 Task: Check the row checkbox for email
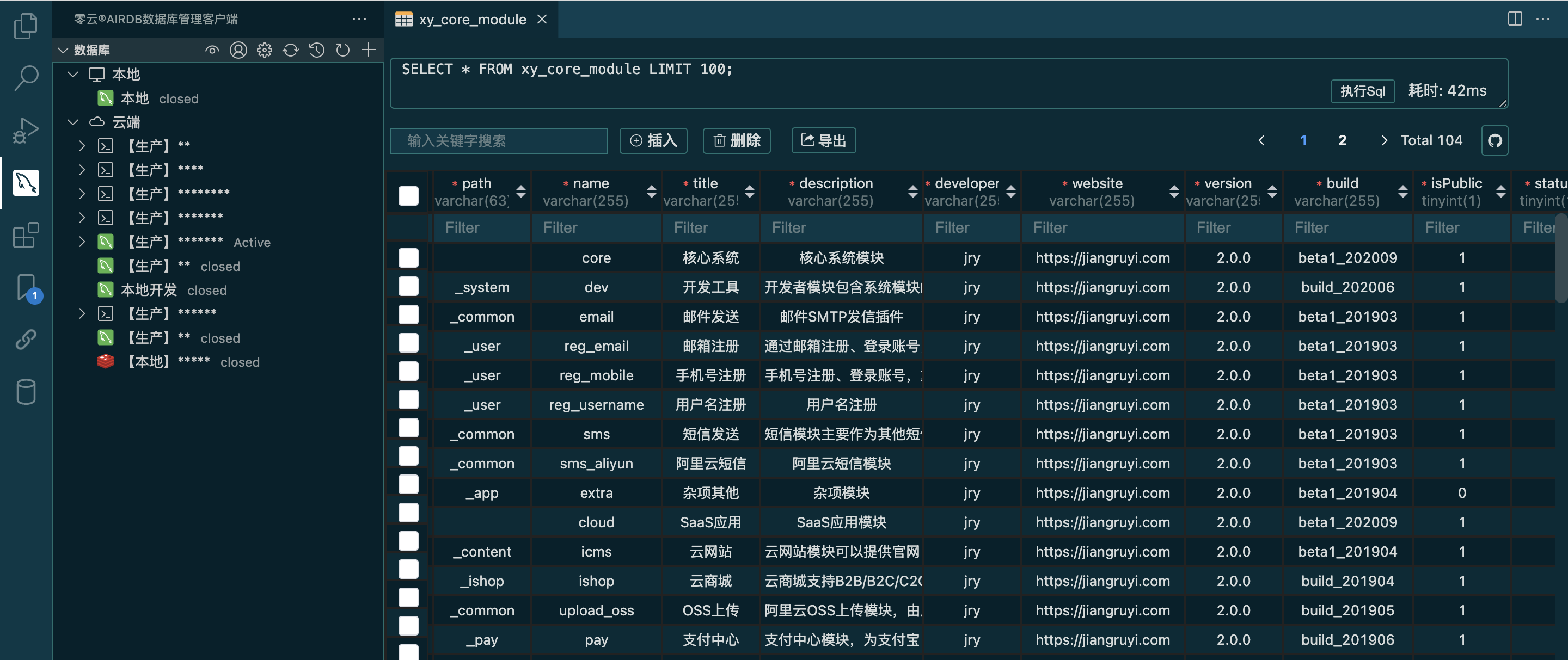[x=408, y=314]
